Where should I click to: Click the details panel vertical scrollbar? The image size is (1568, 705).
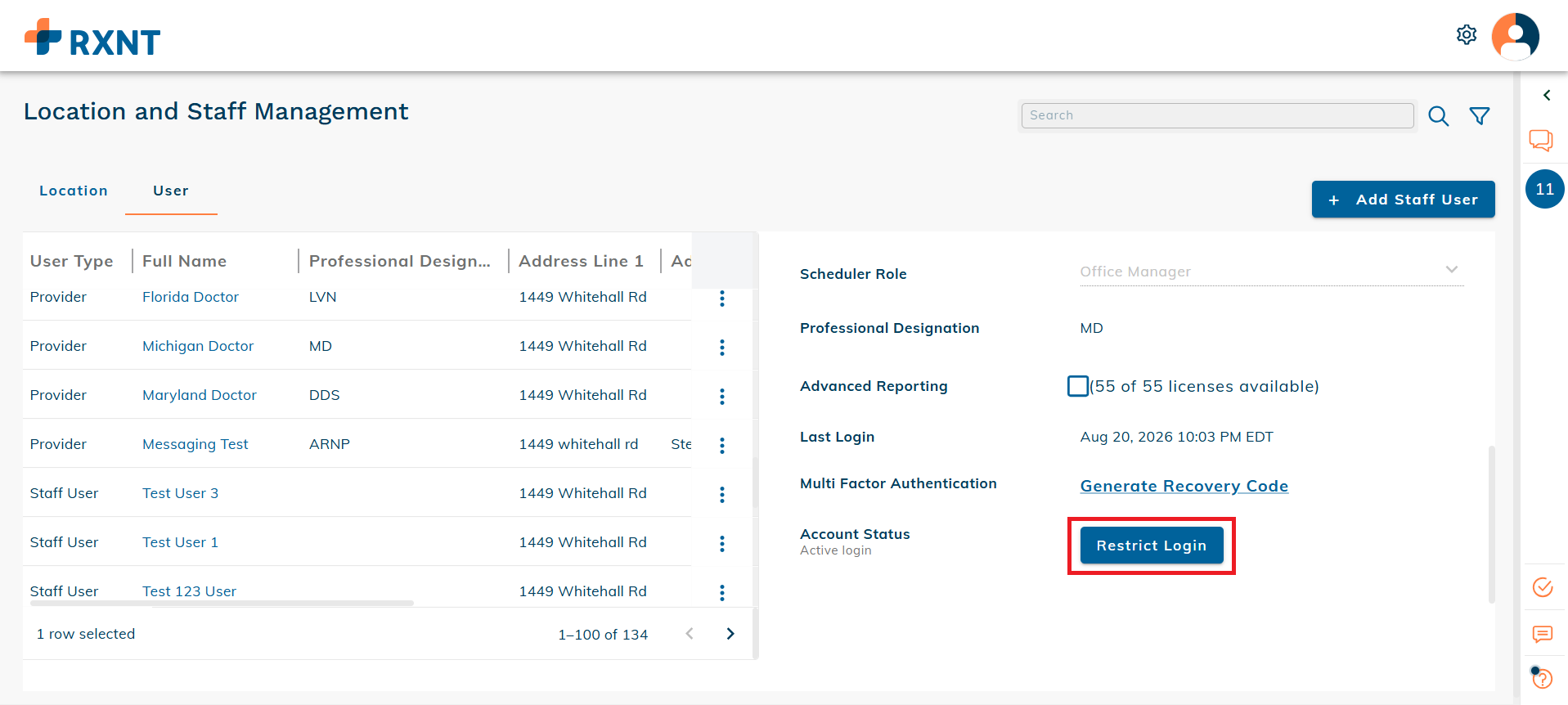tap(1492, 523)
